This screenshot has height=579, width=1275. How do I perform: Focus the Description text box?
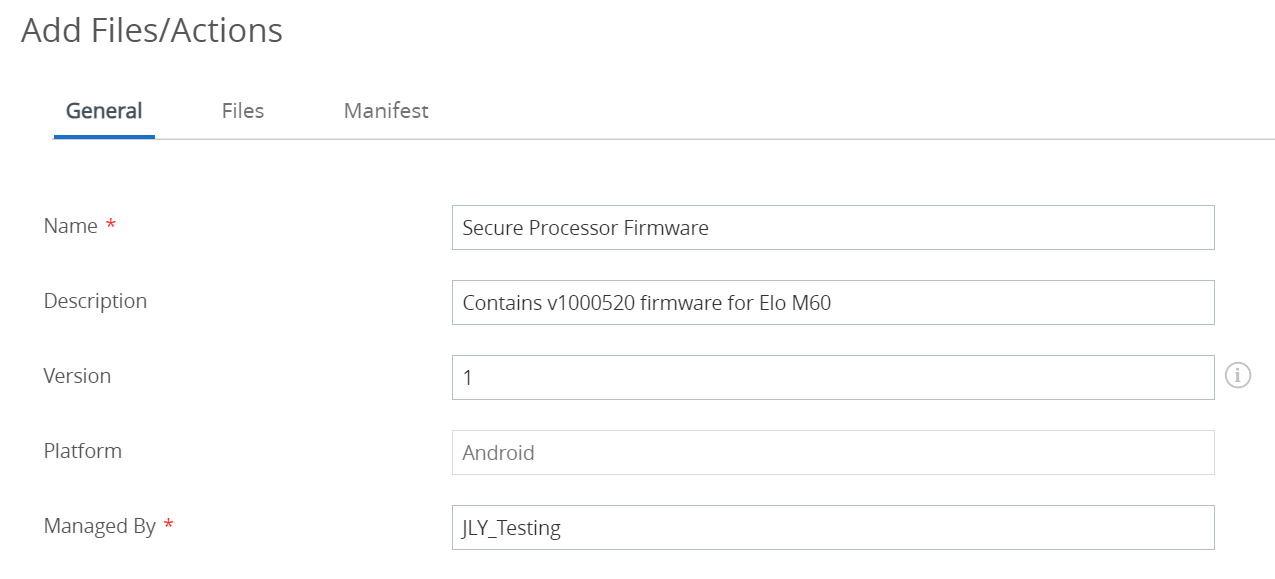tap(833, 302)
